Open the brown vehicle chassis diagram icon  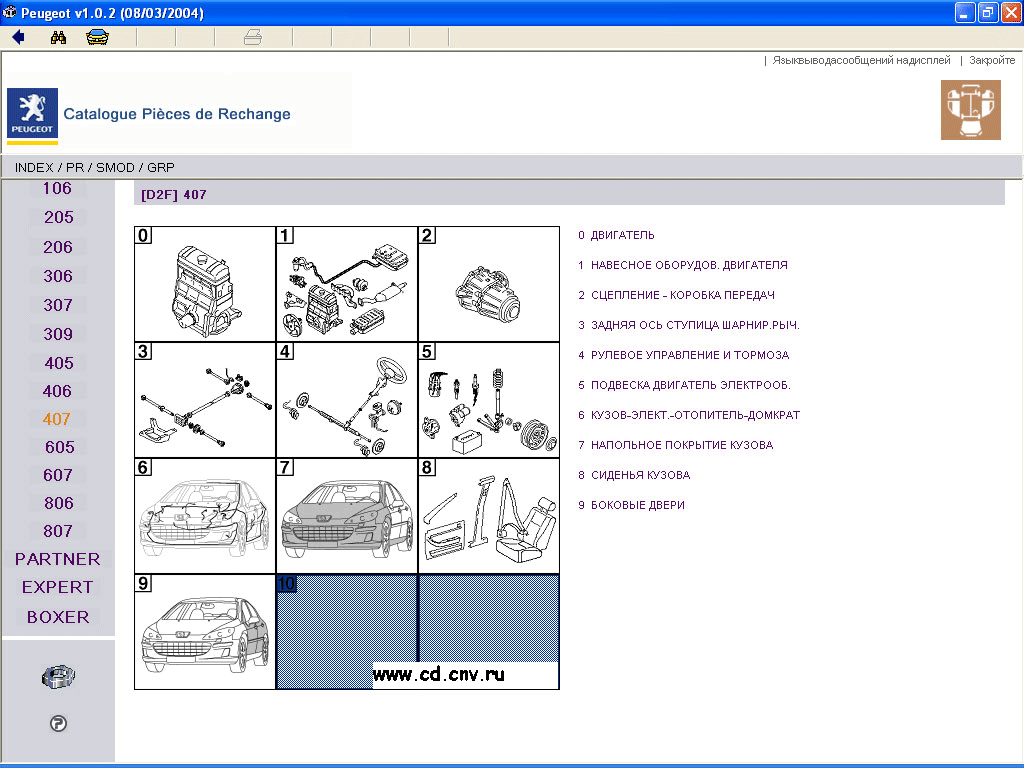[x=970, y=110]
